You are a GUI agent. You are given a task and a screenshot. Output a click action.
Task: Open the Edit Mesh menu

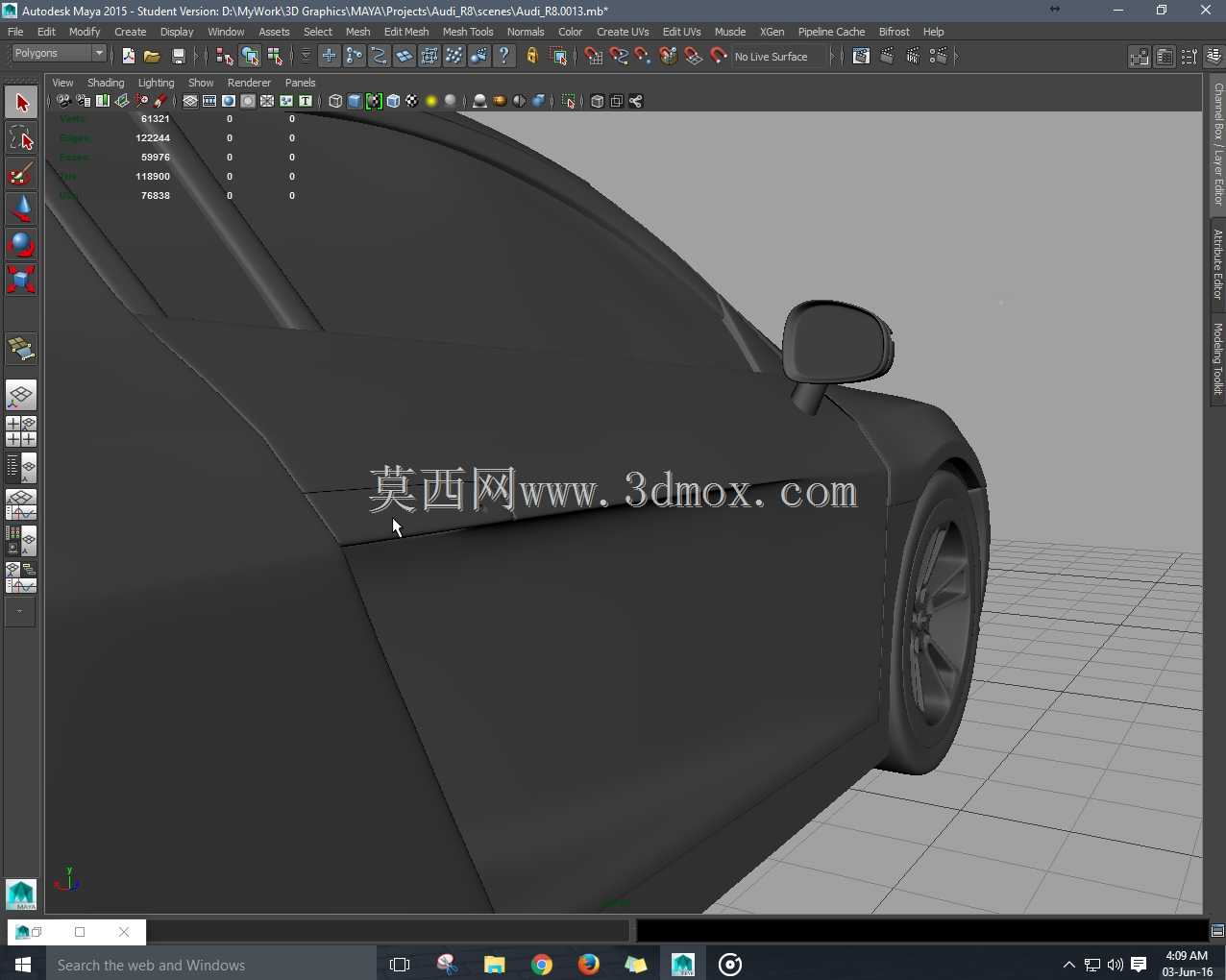click(x=406, y=32)
